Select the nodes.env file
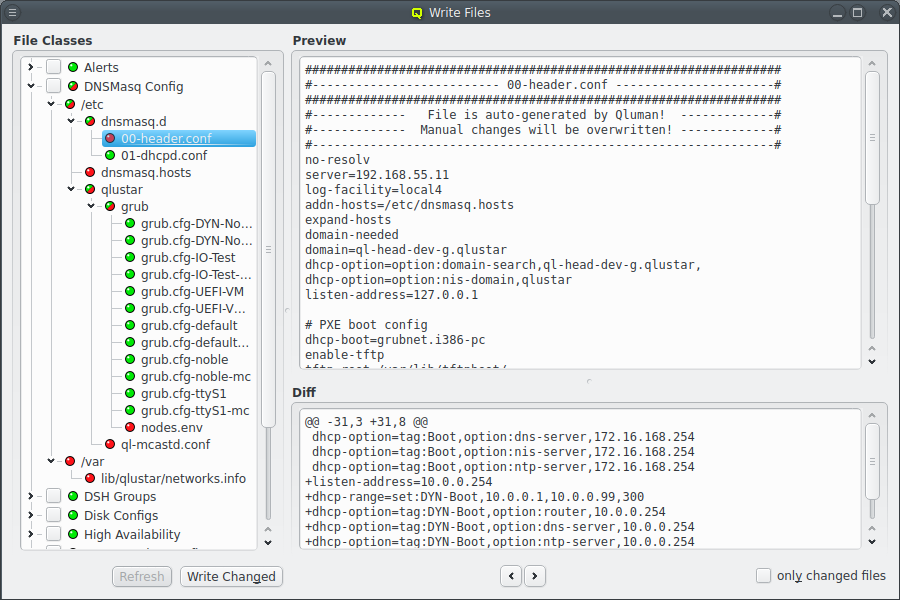 (172, 427)
